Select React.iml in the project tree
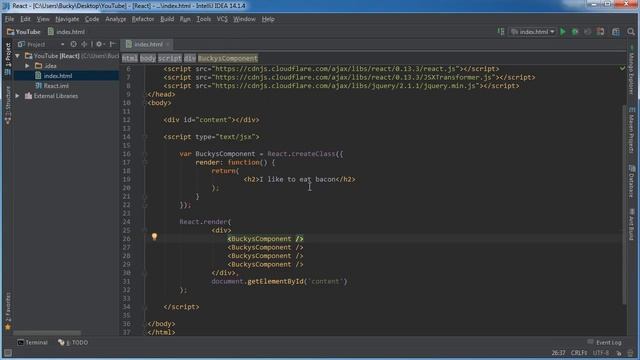The width and height of the screenshot is (640, 360). pos(56,86)
